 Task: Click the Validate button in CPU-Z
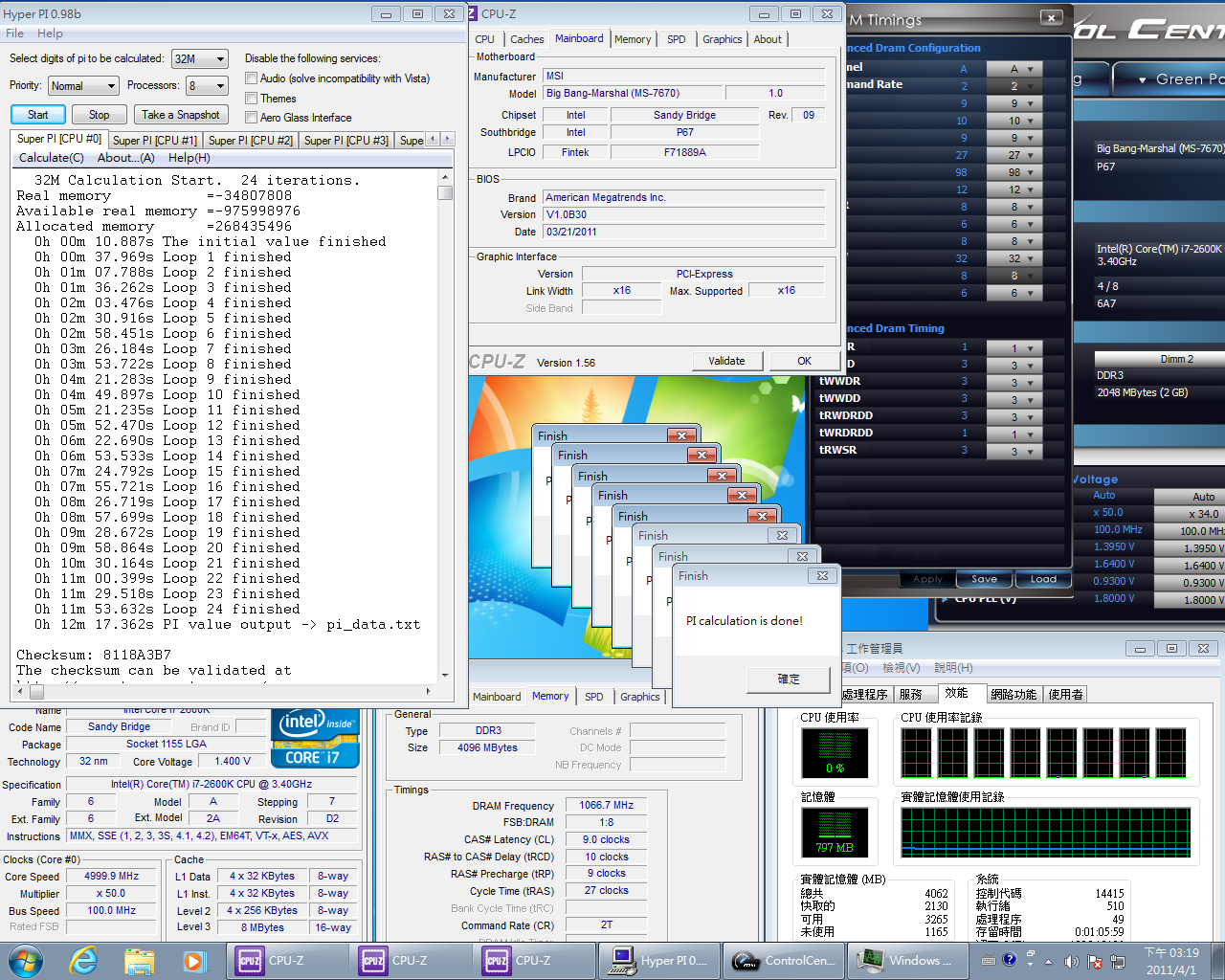coord(726,361)
